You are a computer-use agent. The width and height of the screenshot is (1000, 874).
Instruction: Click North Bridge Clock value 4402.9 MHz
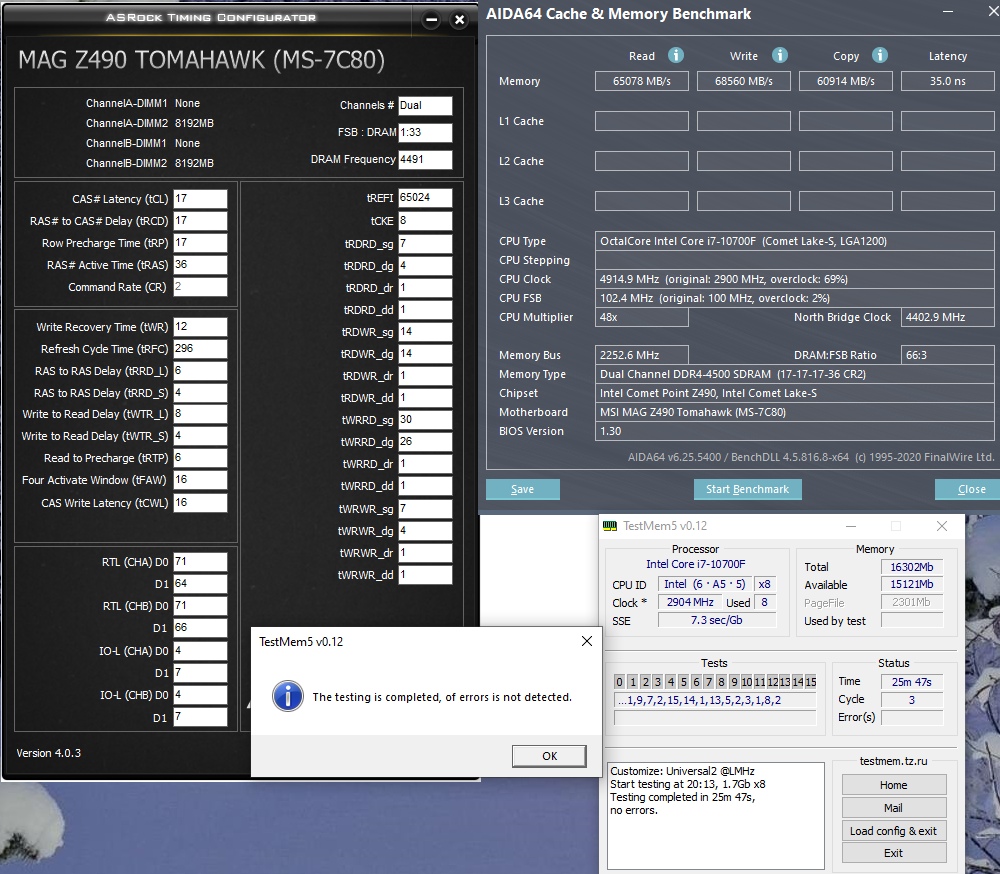[948, 317]
